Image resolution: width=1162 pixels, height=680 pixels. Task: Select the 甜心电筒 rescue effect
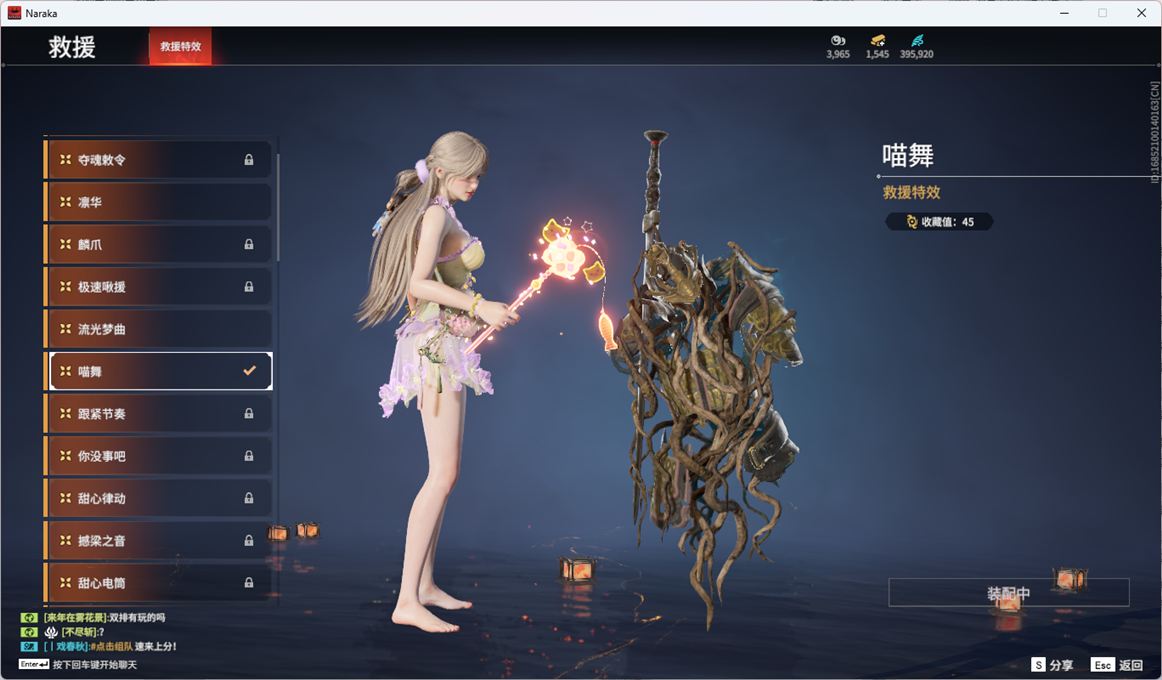click(159, 582)
